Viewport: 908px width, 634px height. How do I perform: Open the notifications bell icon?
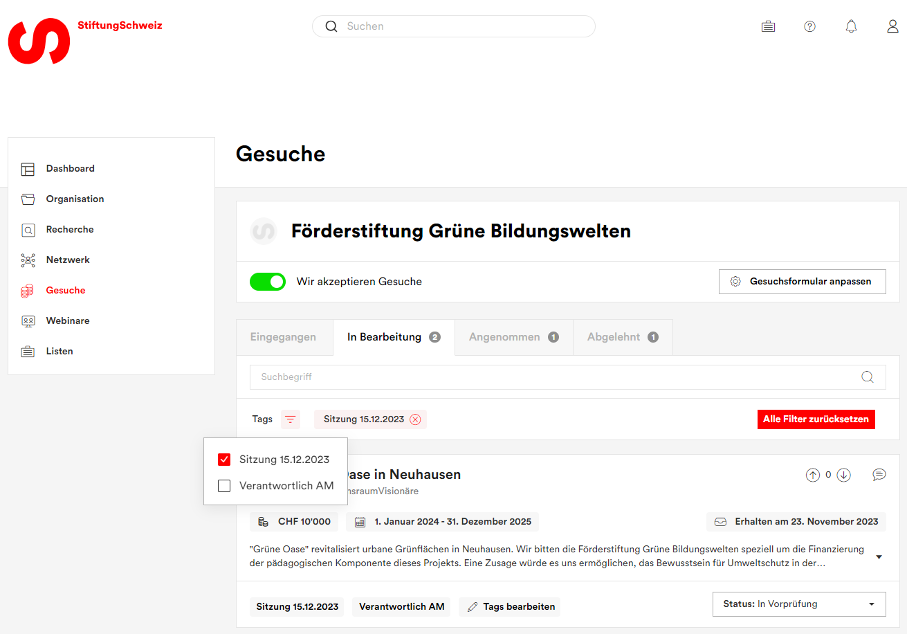click(x=851, y=27)
